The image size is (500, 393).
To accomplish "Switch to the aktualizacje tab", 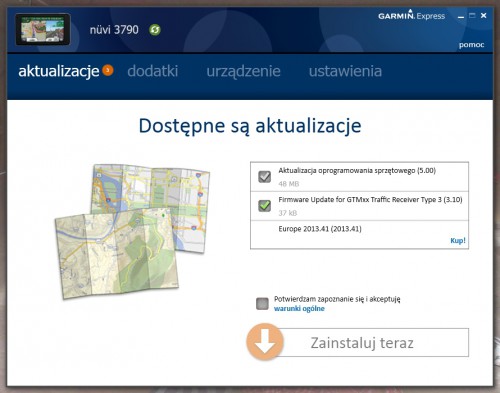I will point(59,71).
